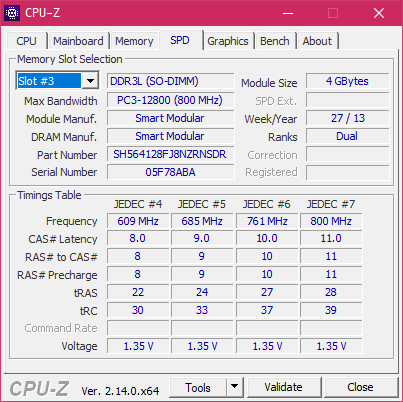Close the window with the X icon

(x=379, y=13)
